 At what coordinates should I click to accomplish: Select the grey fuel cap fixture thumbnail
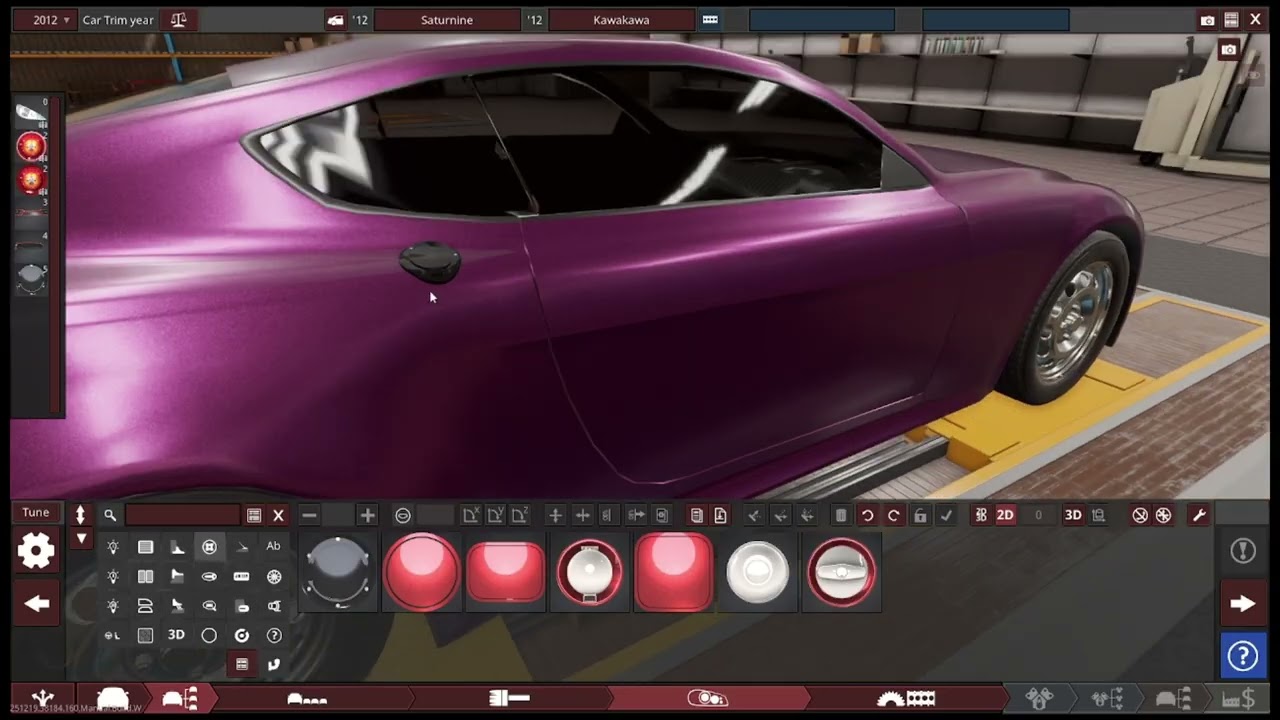click(338, 572)
